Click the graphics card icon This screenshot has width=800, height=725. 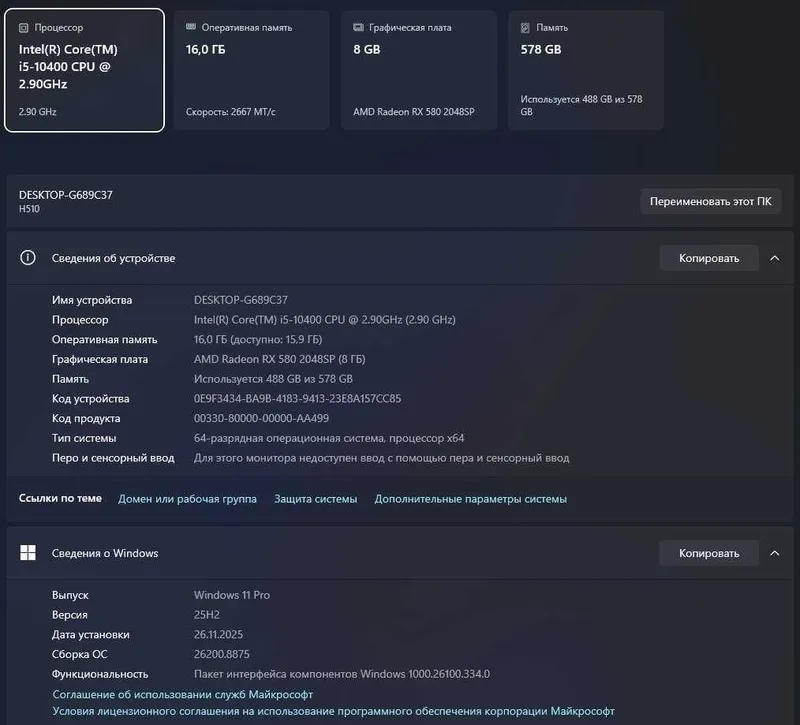358,27
